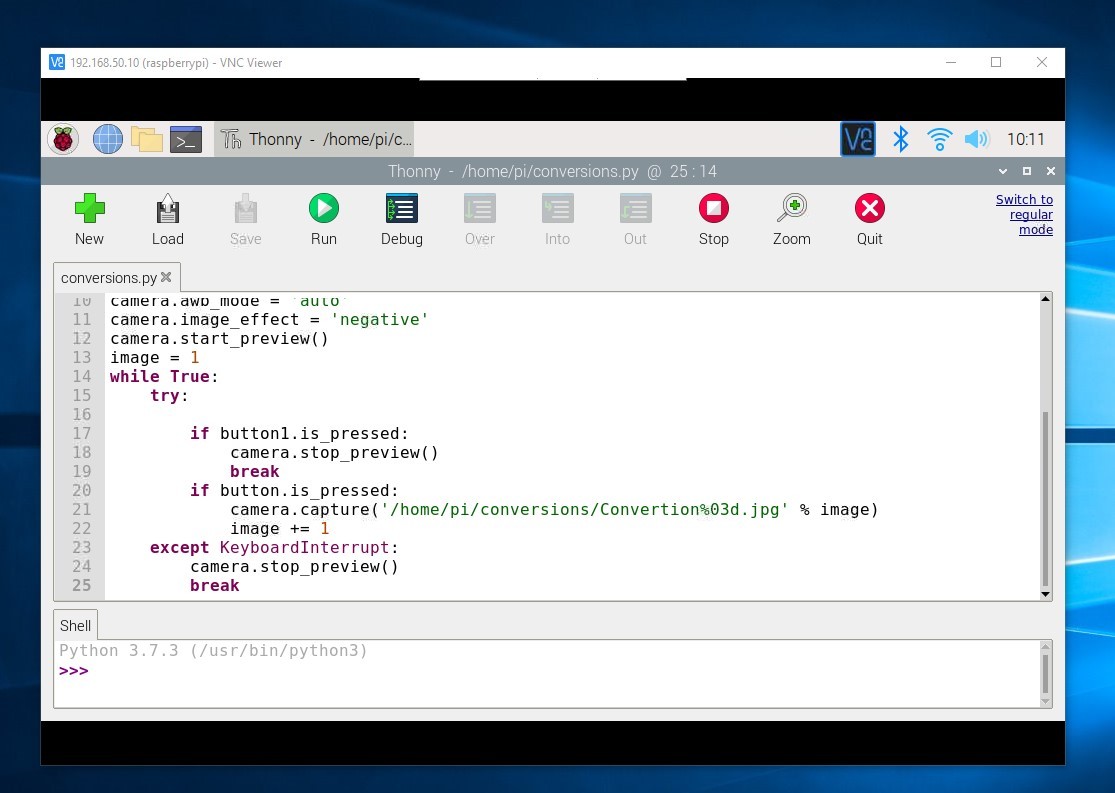Click the Thonny taskbar window button
Screen dimensions: 1115x793
(x=314, y=139)
